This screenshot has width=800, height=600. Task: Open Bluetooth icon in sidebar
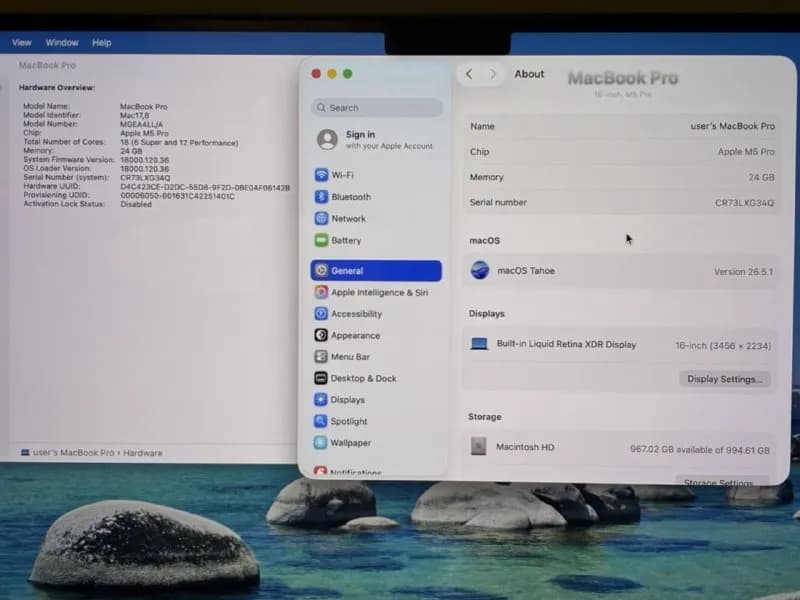(x=321, y=196)
